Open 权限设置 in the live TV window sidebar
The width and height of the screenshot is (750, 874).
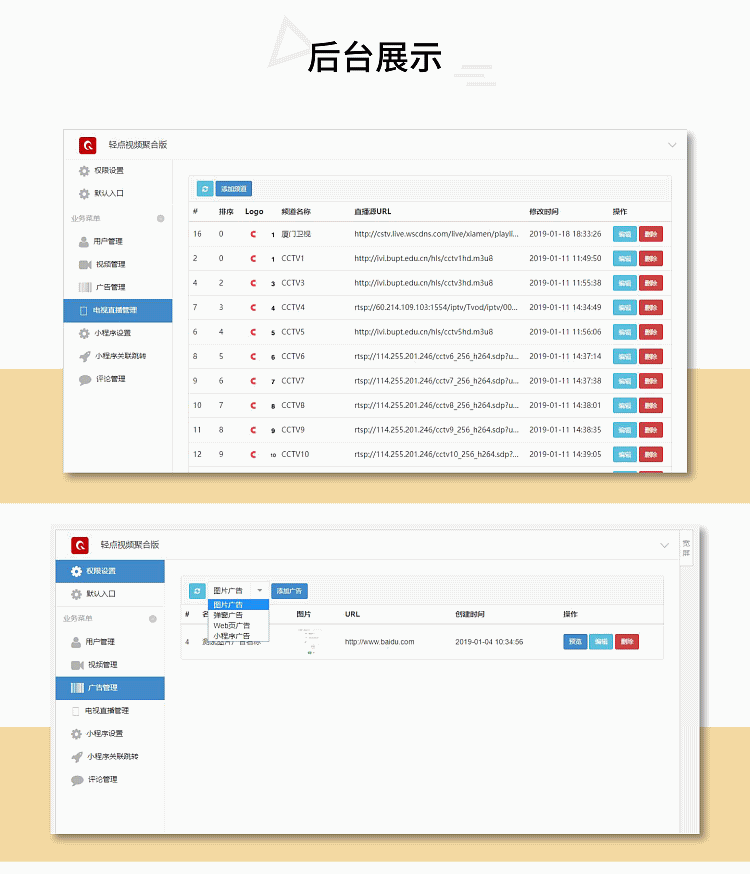[x=118, y=171]
